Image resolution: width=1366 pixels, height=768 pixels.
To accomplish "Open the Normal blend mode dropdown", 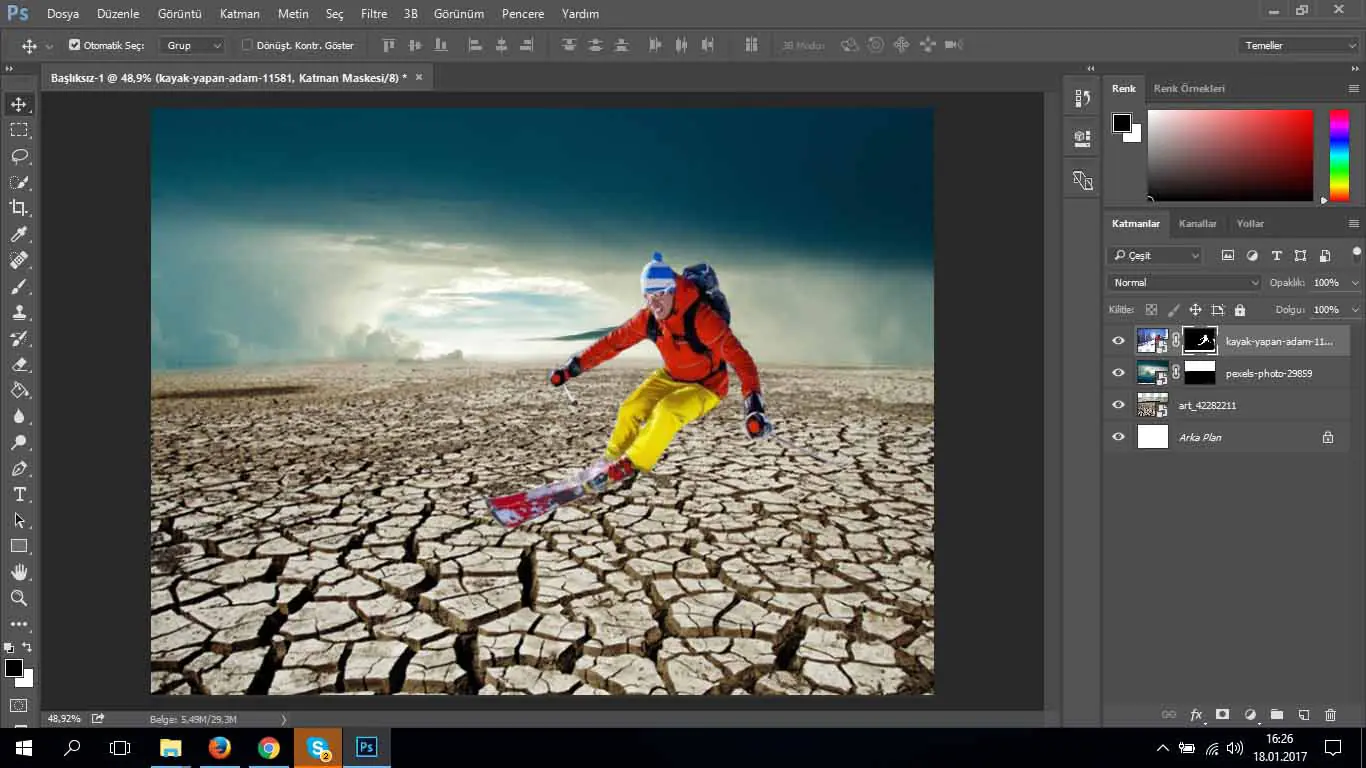I will coord(1185,283).
